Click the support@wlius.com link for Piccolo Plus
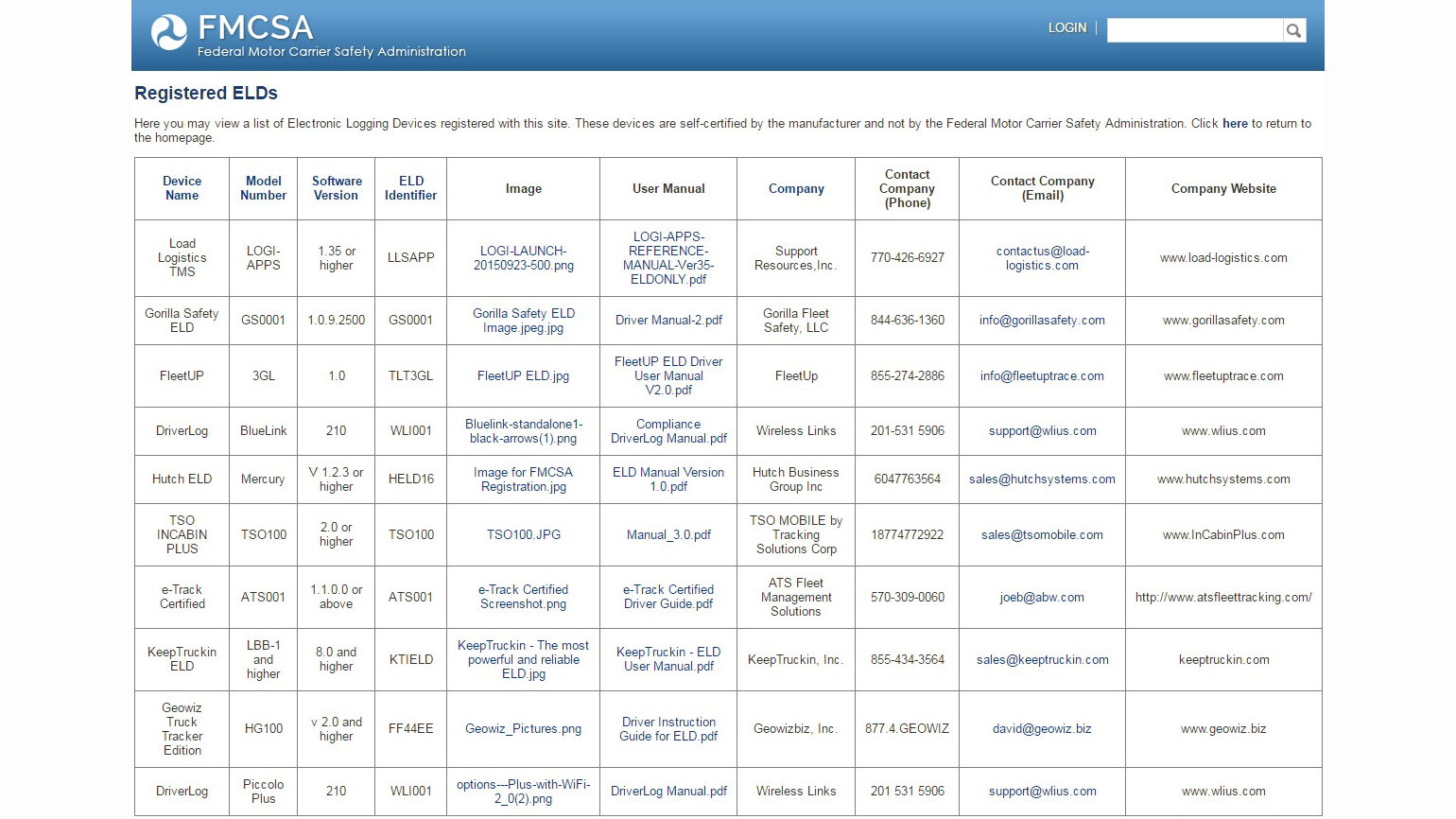The height and width of the screenshot is (819, 1456). [x=1042, y=792]
